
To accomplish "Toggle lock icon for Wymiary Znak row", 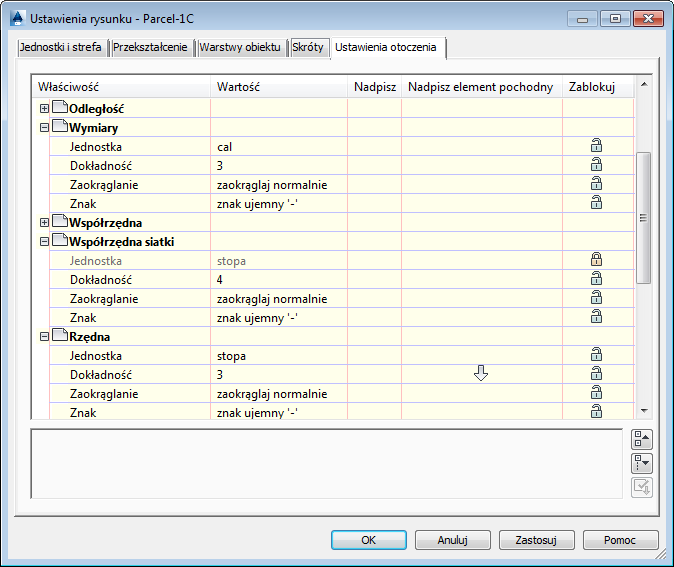I will click(x=596, y=203).
